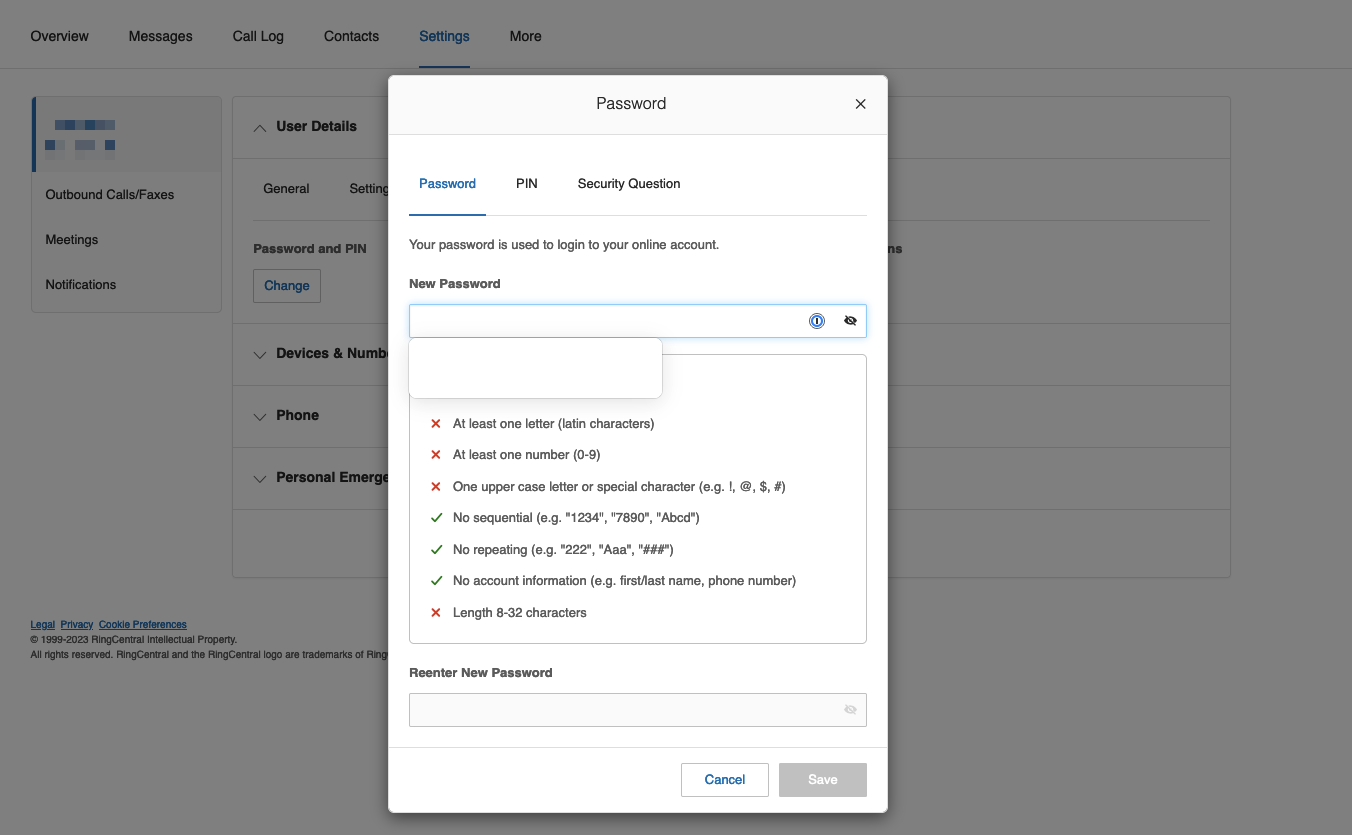The image size is (1352, 835).
Task: Expand the Personal Emergency section chevron
Action: tap(260, 478)
